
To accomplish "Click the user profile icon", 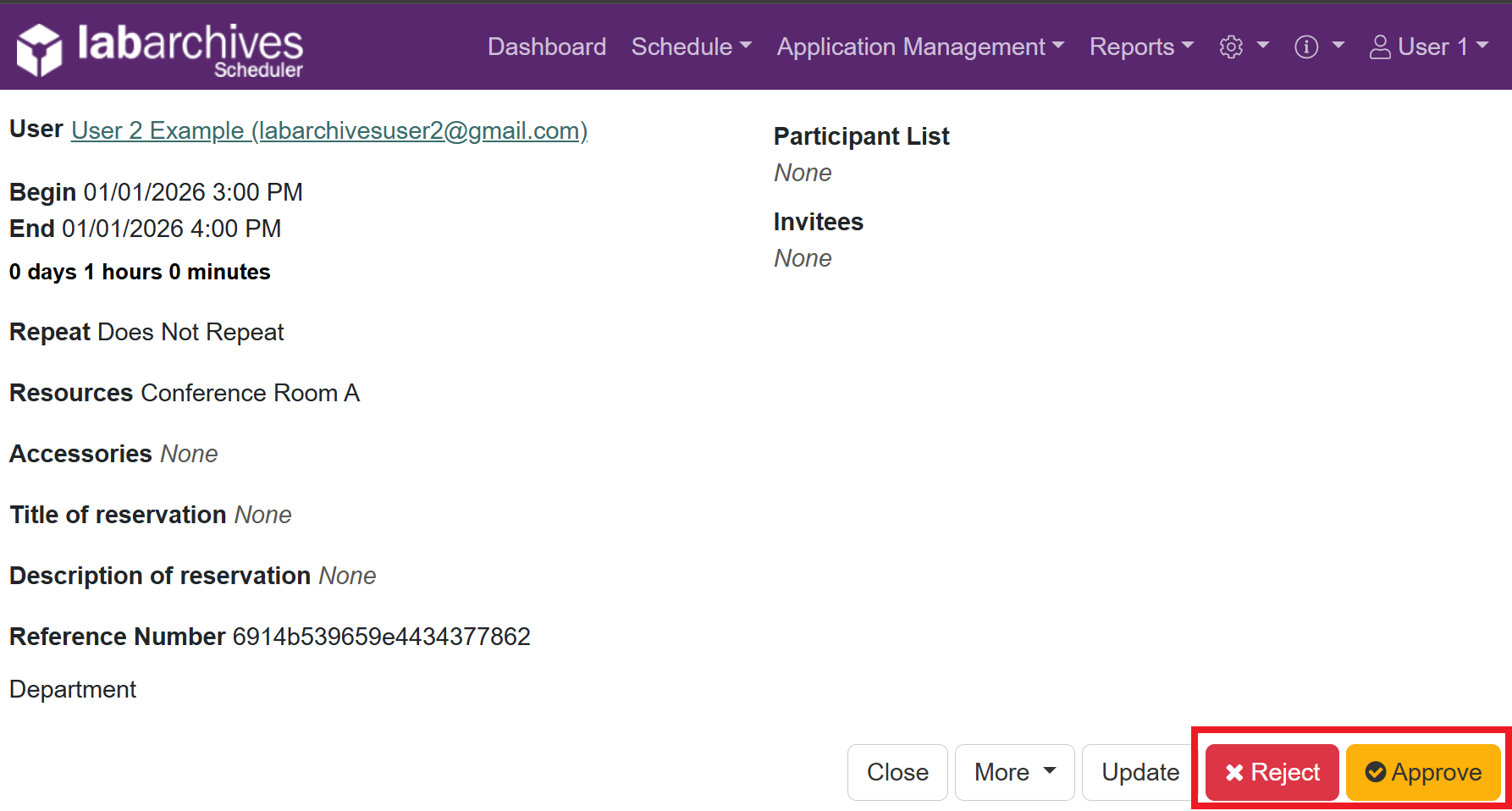I will [1380, 47].
